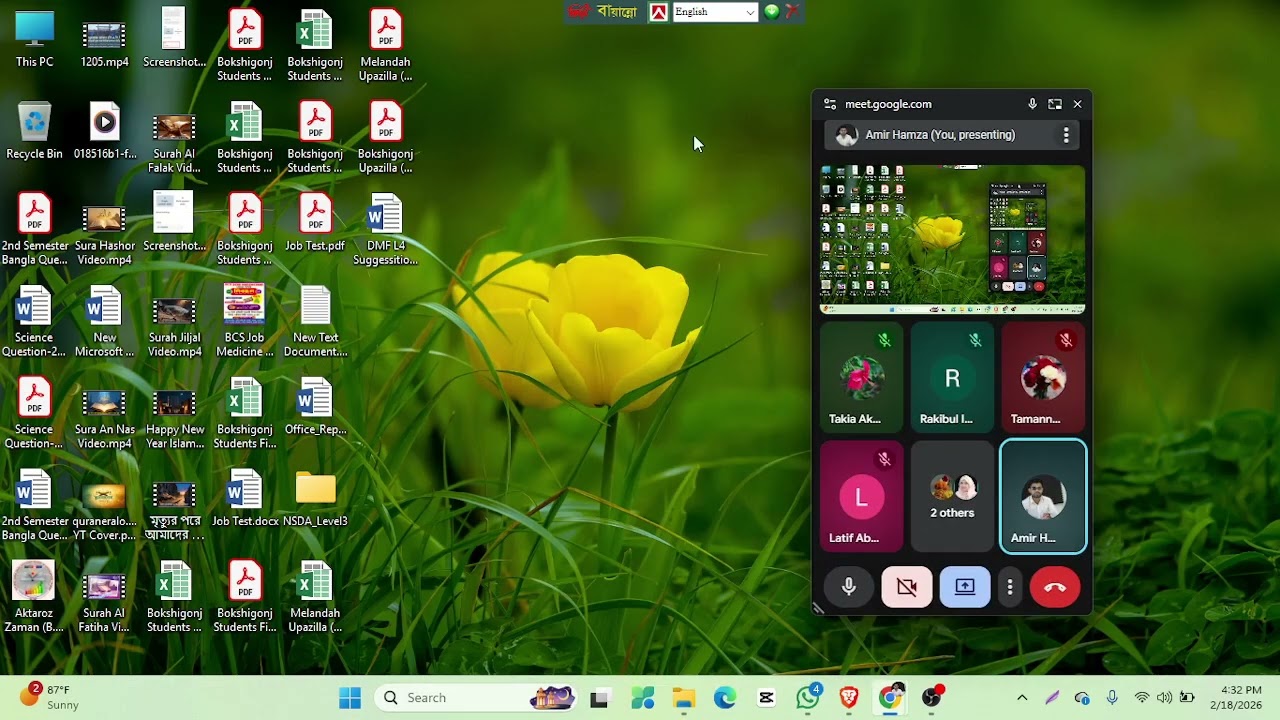
Task: Select This PC desktop icon
Action: click(34, 40)
